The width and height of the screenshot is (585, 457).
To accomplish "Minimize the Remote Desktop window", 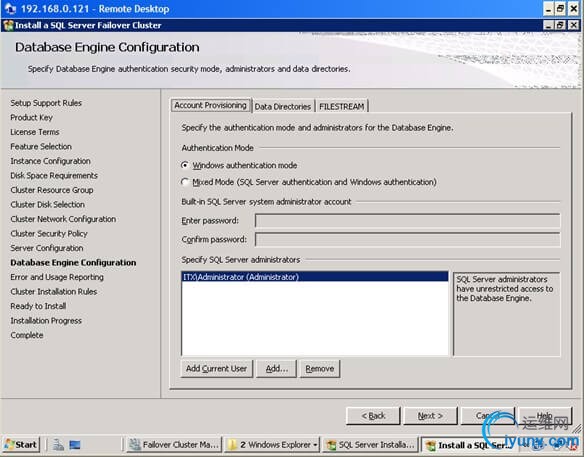I will tap(548, 9).
